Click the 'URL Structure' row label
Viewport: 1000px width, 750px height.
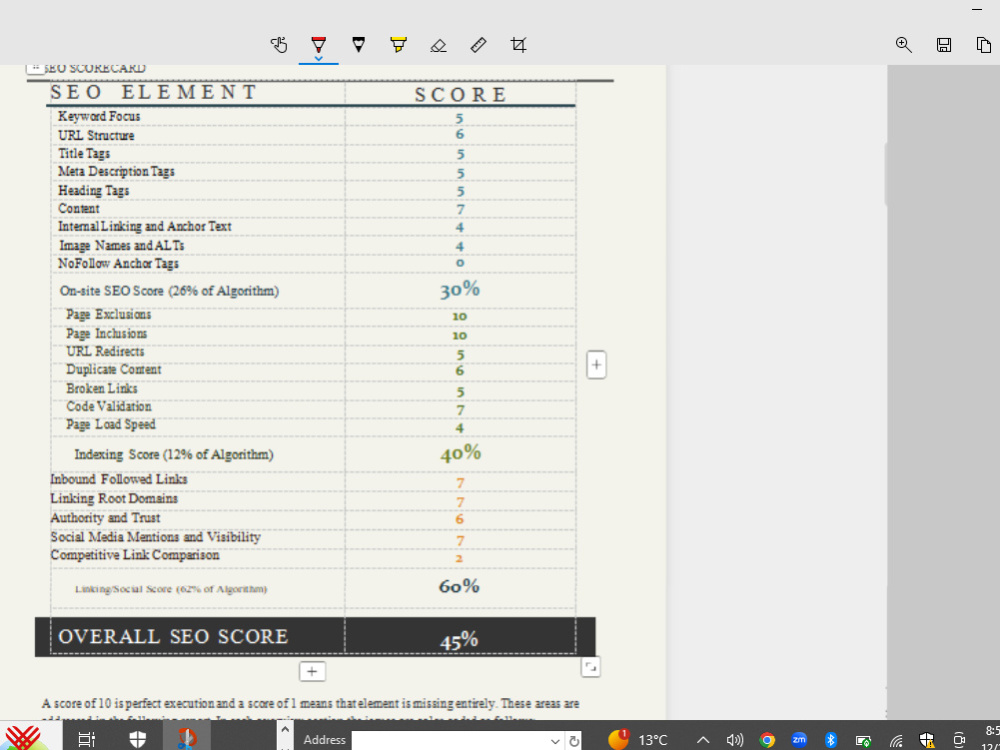pyautogui.click(x=96, y=135)
